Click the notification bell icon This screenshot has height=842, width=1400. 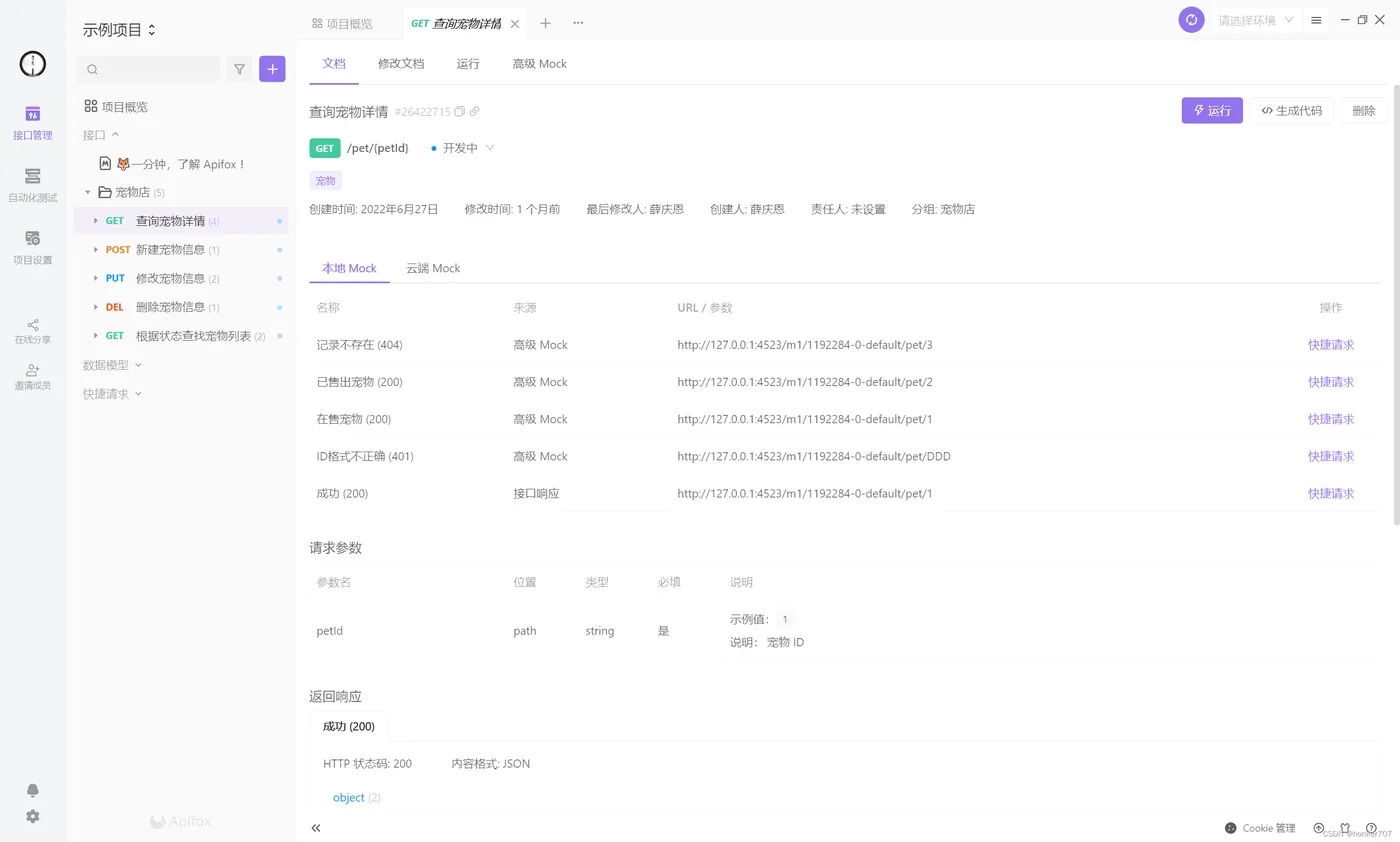(33, 790)
